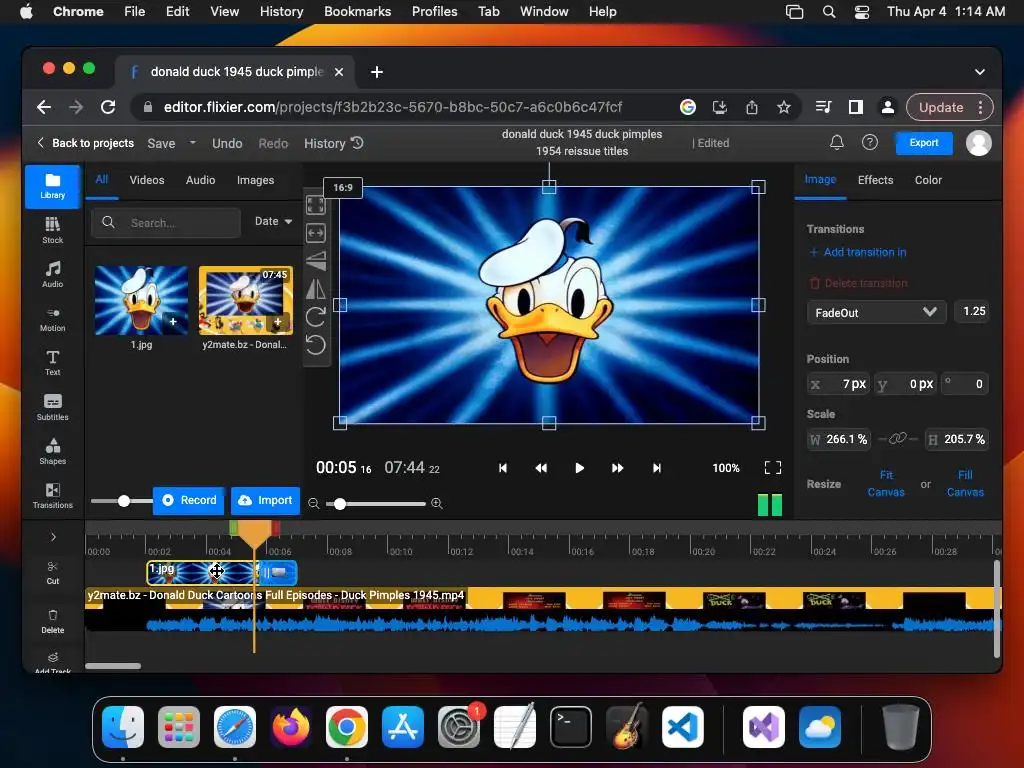Toggle the scale aspect ratio link
Image resolution: width=1024 pixels, height=768 pixels.
pyautogui.click(x=897, y=439)
